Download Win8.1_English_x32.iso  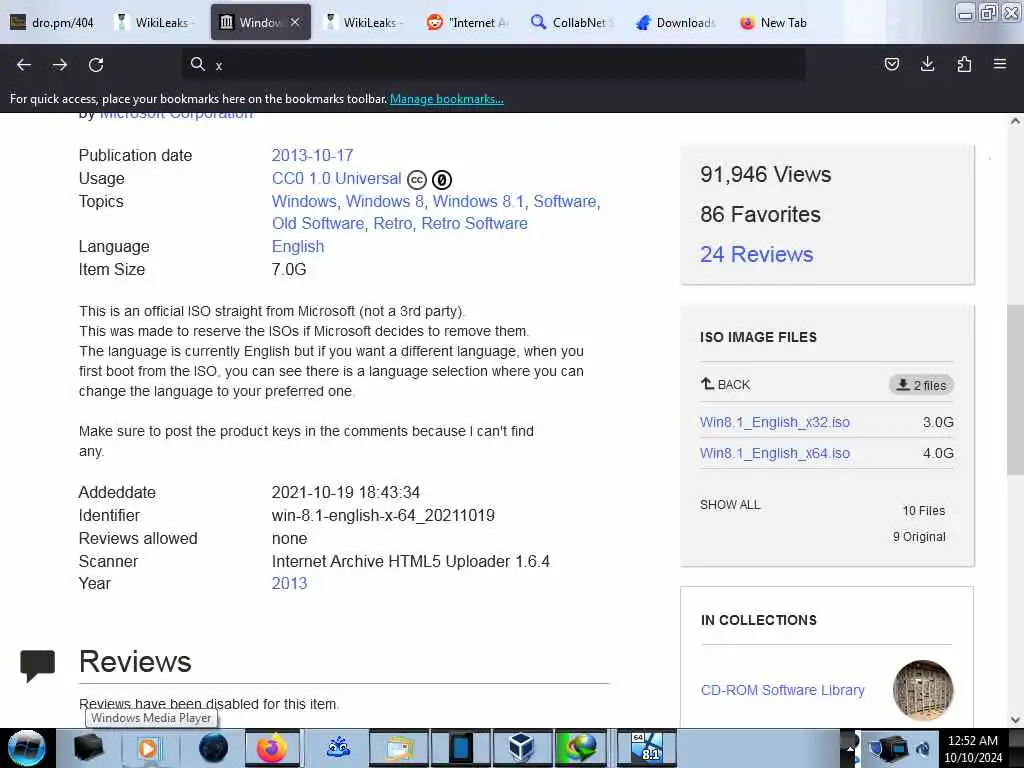775,422
